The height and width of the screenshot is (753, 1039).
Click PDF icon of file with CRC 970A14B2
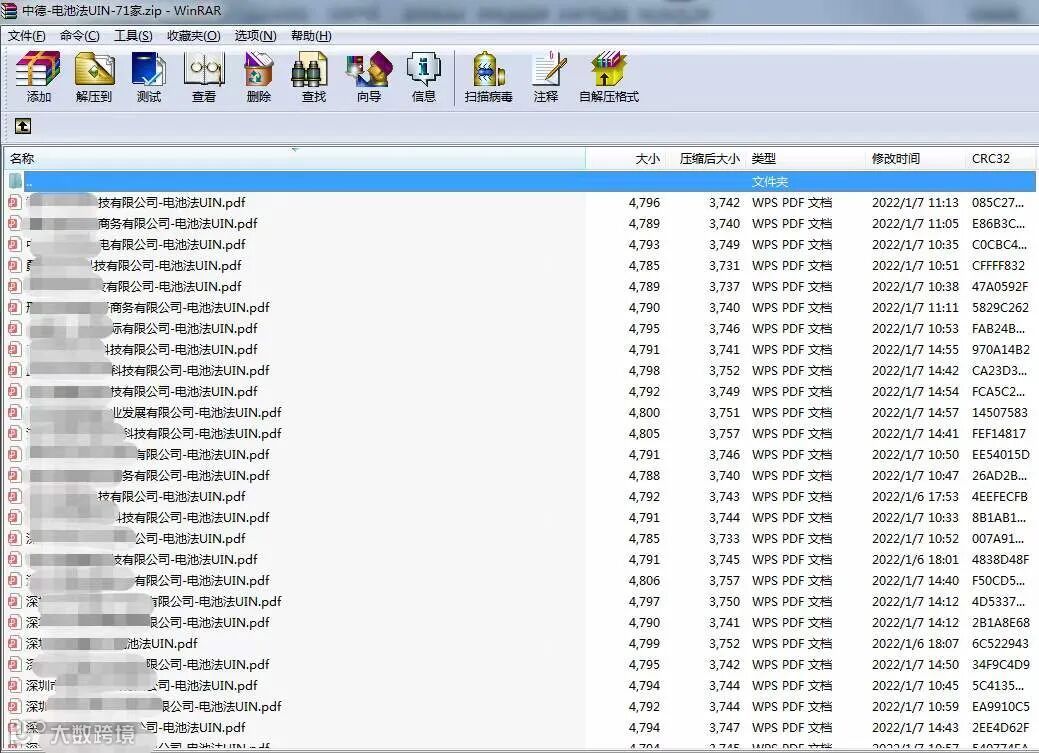coord(14,350)
